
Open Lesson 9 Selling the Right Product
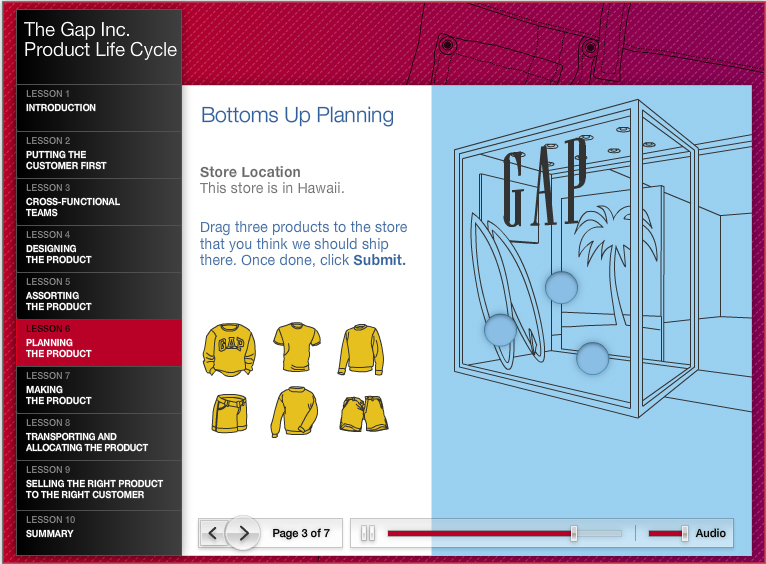(99, 484)
